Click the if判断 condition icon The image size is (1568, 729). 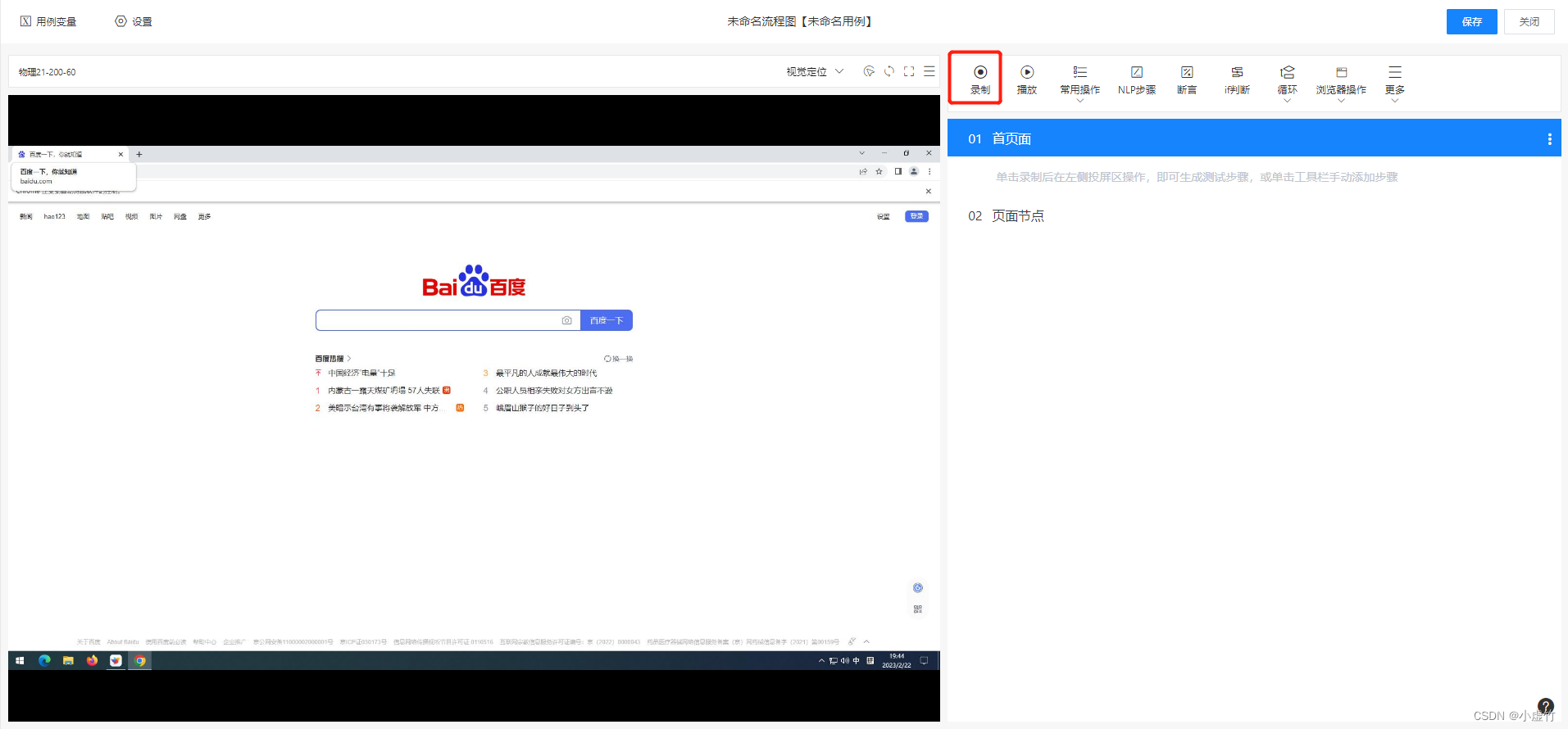coord(1237,72)
